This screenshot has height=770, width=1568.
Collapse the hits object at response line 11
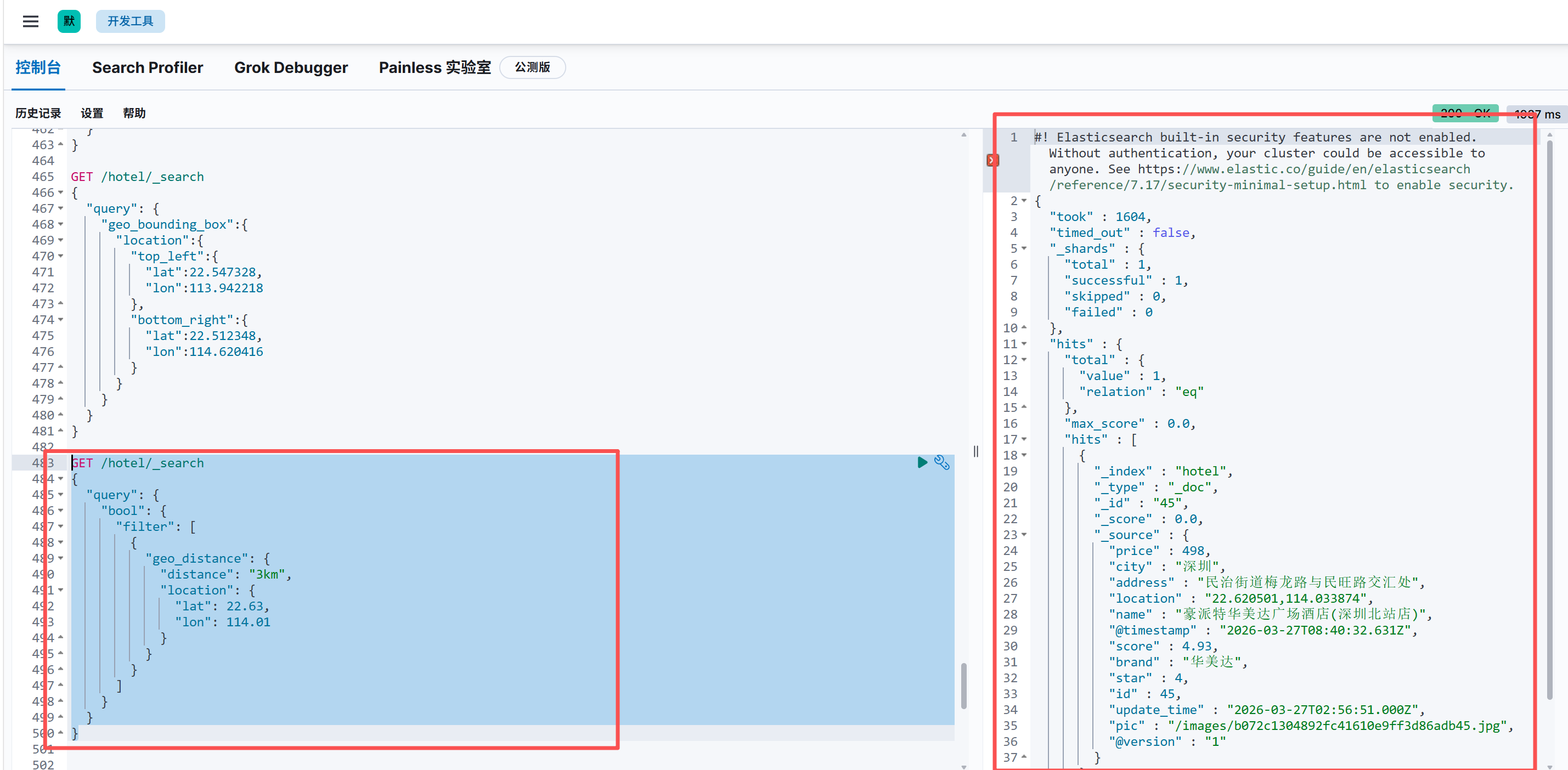1024,344
